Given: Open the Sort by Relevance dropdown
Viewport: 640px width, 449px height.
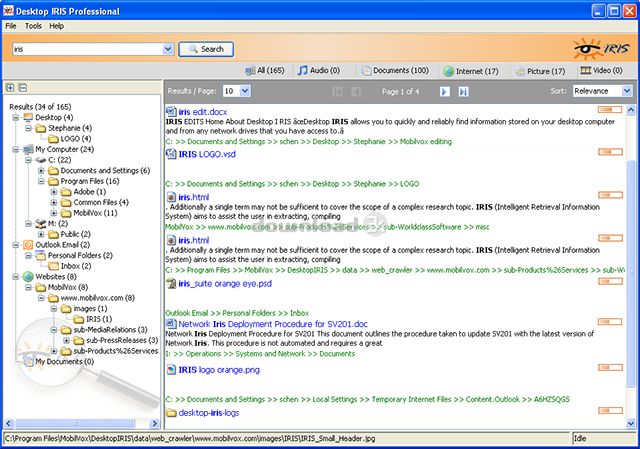Looking at the screenshot, I should (x=627, y=91).
